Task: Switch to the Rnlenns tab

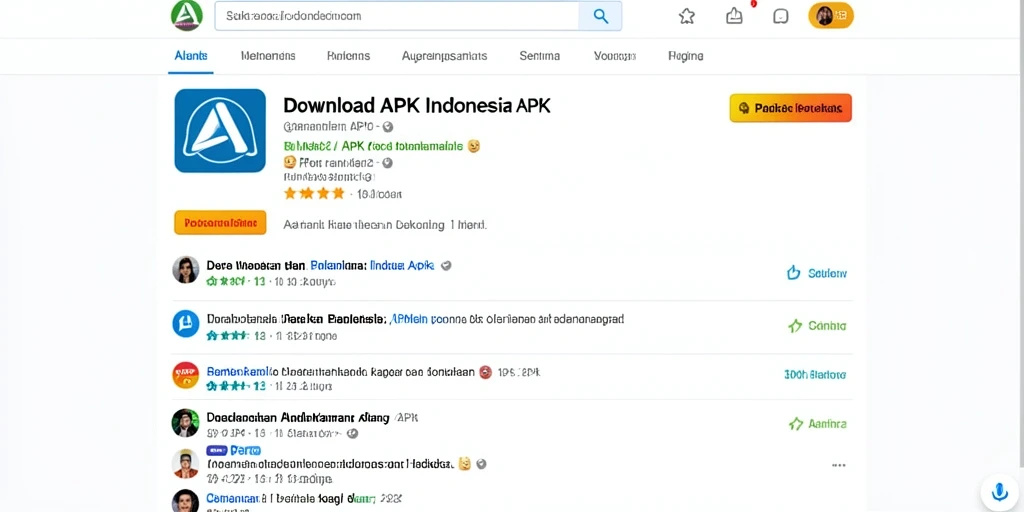Action: tap(348, 56)
